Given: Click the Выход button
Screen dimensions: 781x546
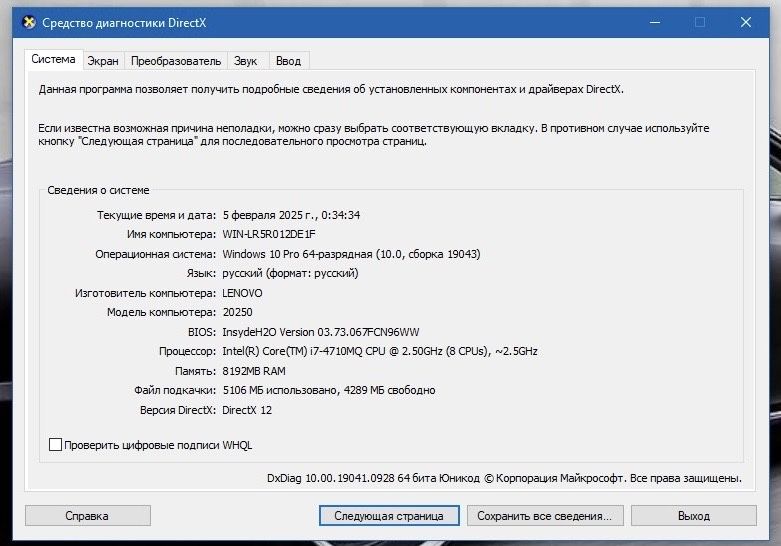Looking at the screenshot, I should 694,516.
